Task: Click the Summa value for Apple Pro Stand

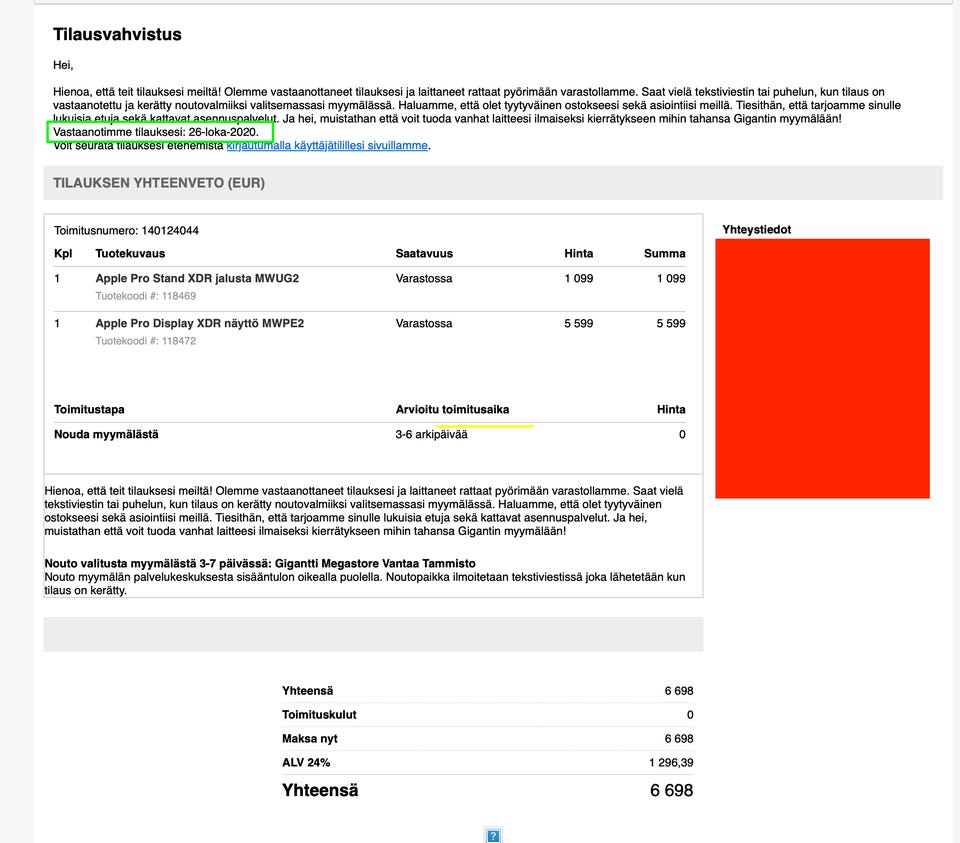Action: [671, 279]
